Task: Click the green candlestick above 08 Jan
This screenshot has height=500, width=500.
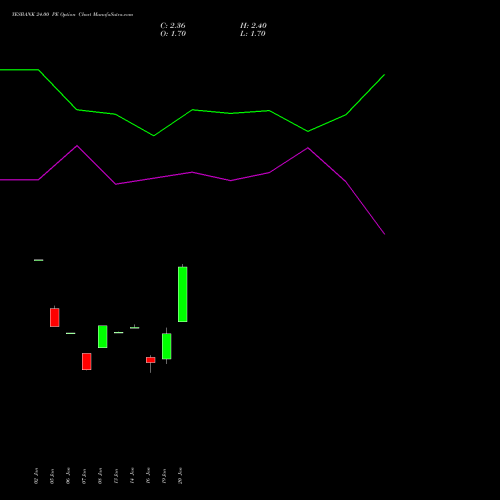Action: coord(103,336)
